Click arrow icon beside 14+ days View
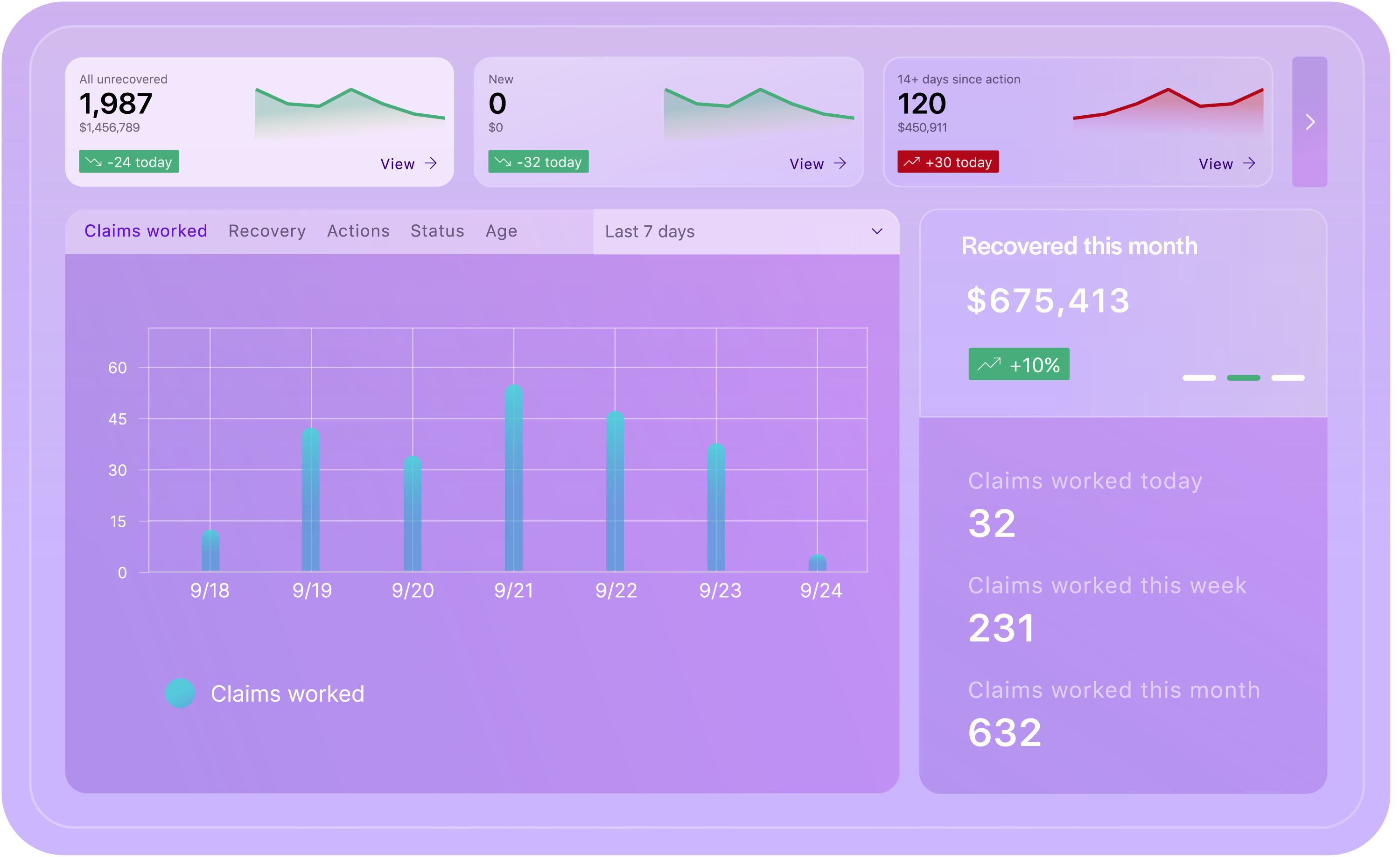1400x857 pixels. [x=1249, y=164]
